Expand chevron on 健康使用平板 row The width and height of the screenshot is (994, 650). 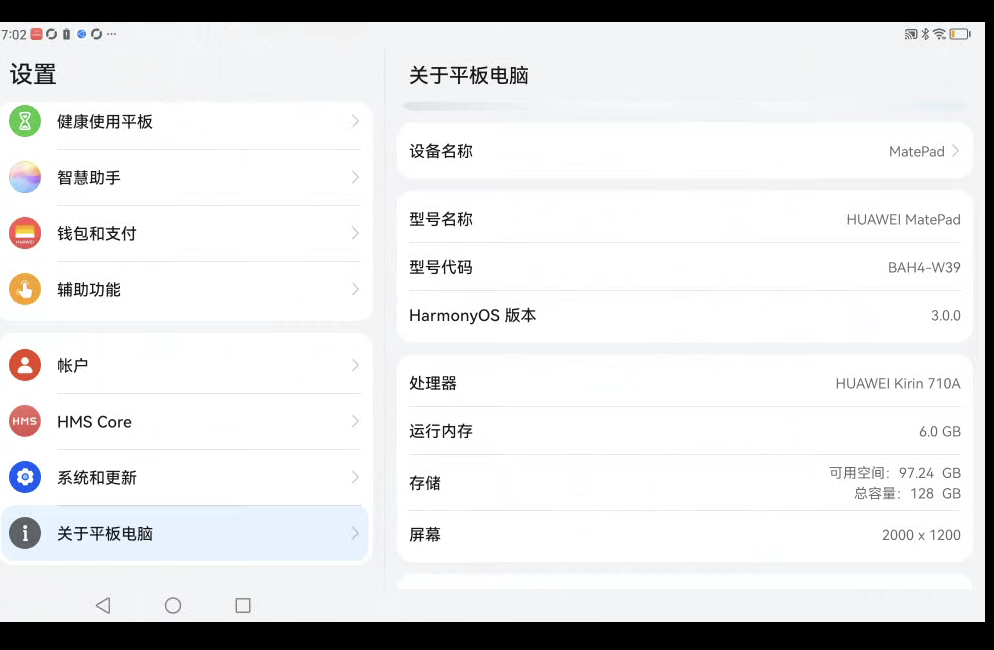coord(355,121)
